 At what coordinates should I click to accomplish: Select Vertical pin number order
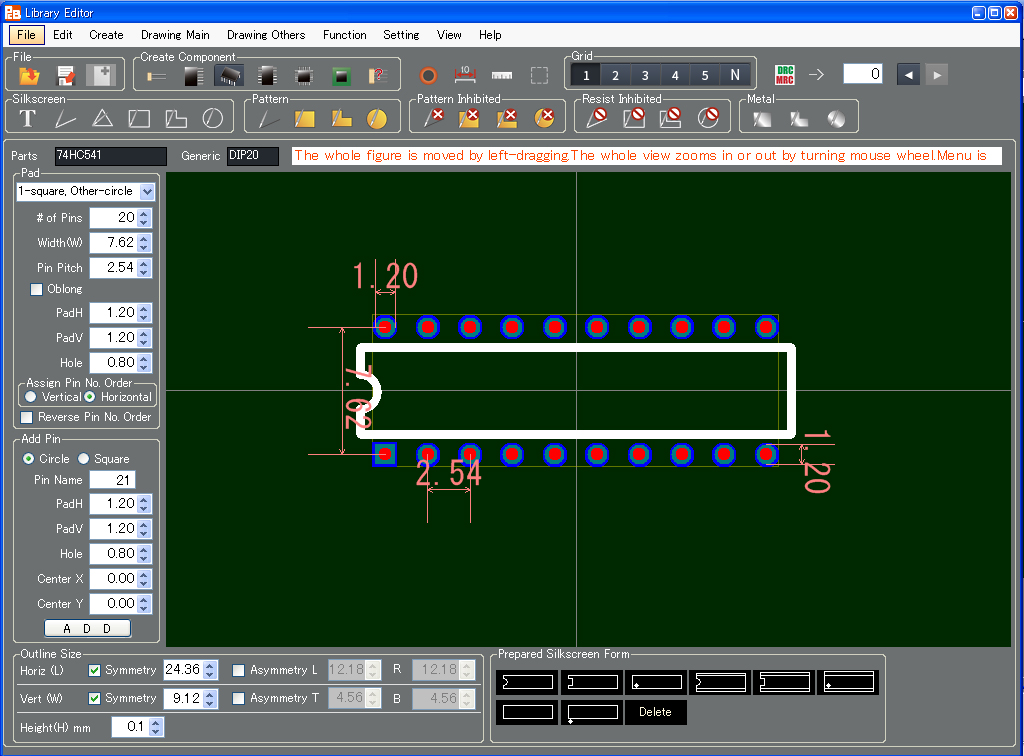click(32, 397)
